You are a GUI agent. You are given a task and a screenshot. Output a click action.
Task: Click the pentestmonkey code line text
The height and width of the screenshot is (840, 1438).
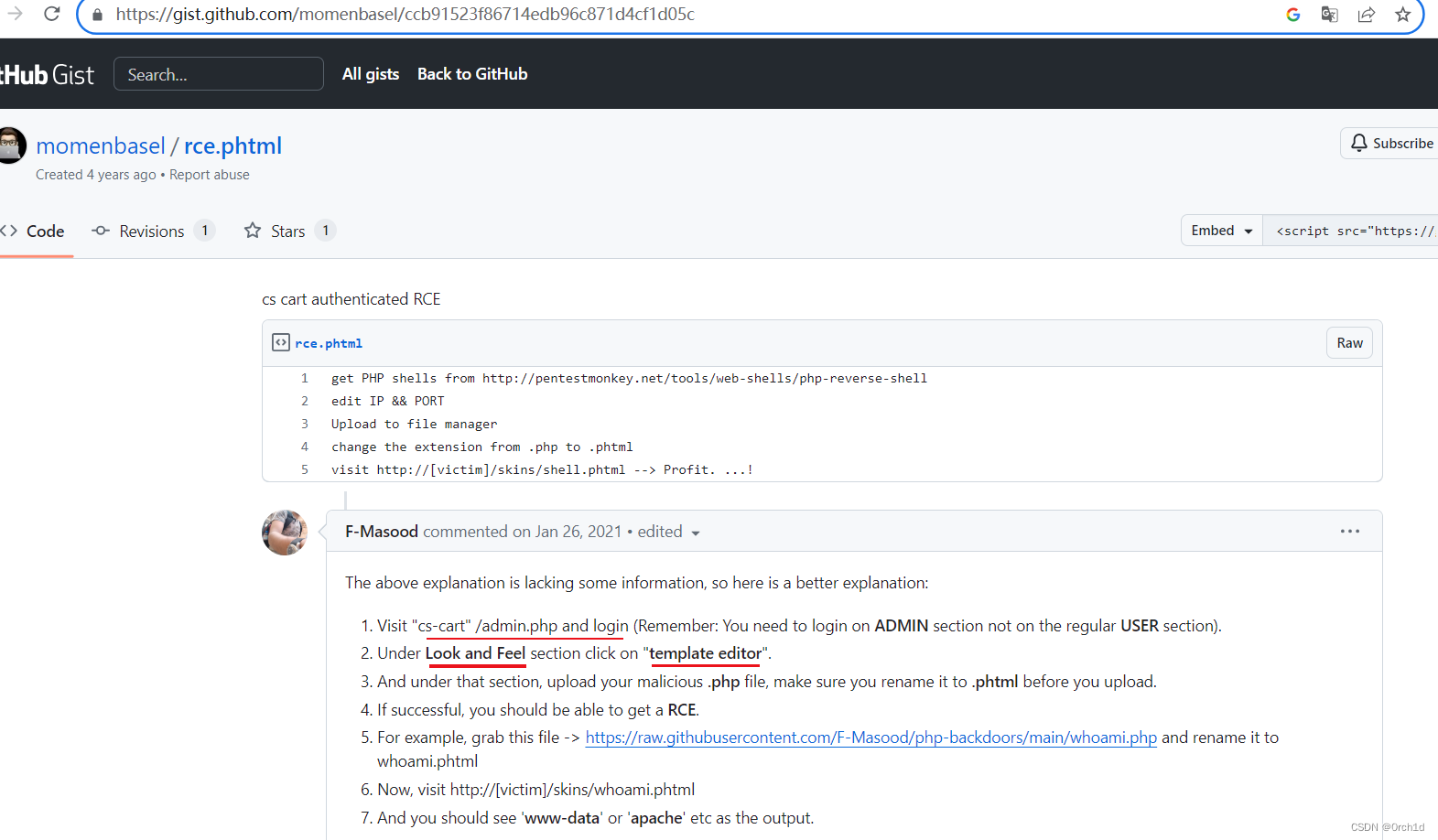pyautogui.click(x=629, y=378)
